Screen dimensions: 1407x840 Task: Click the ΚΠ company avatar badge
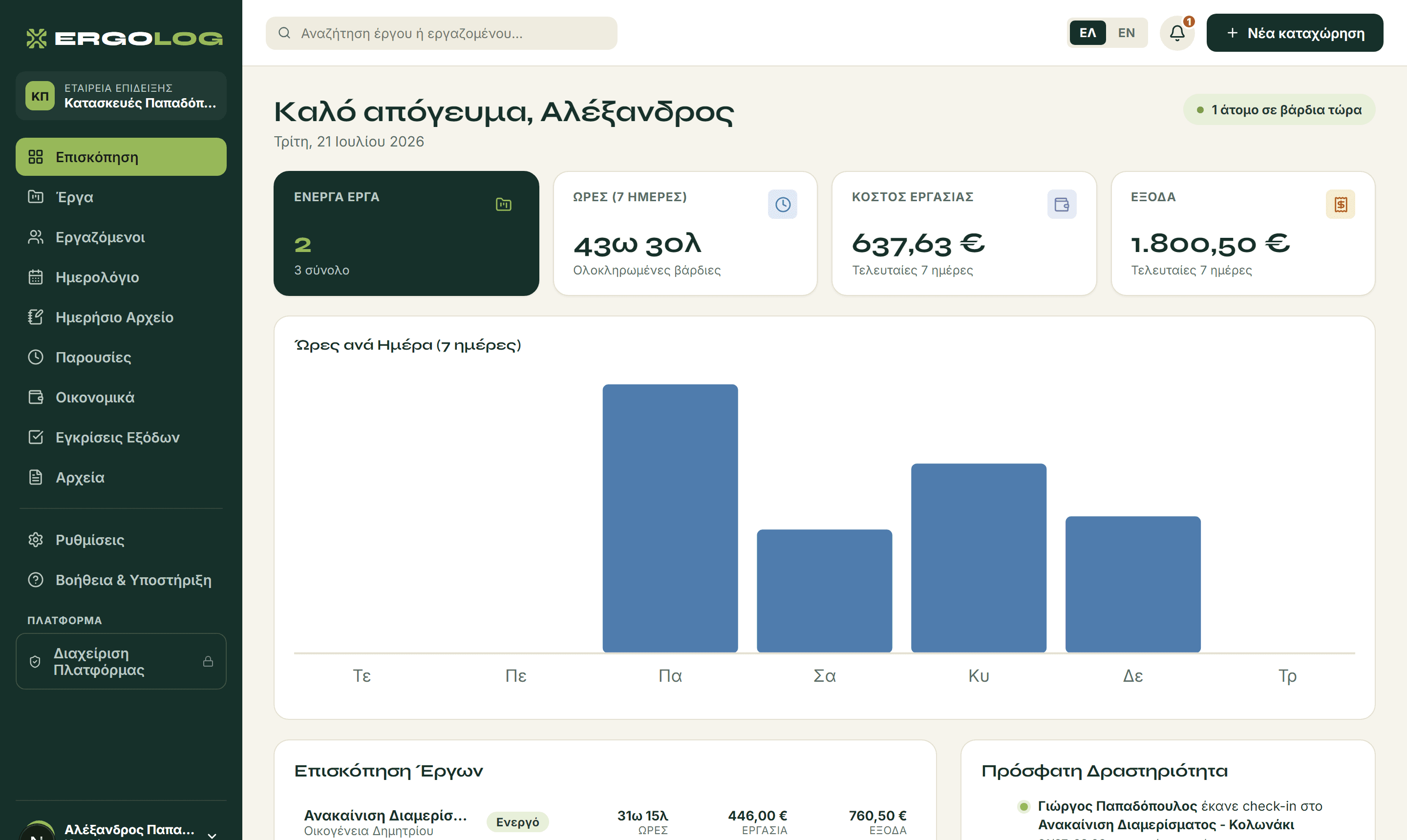(40, 96)
